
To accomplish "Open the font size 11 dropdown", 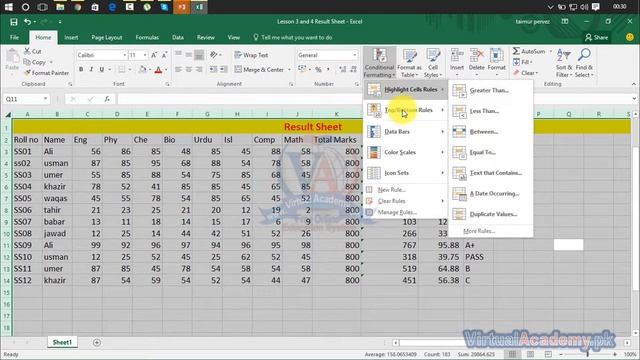I will point(145,55).
